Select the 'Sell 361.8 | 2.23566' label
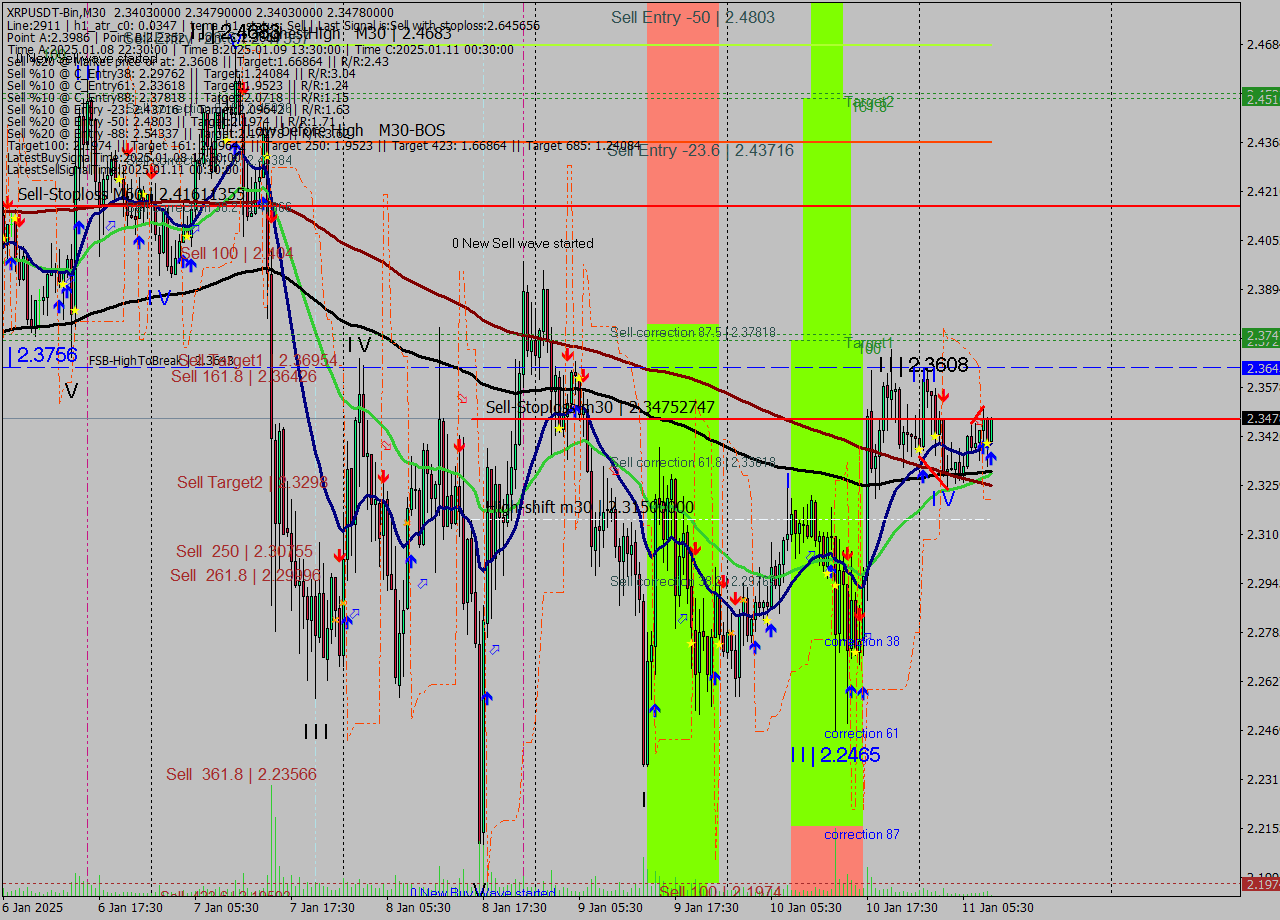Screen dimensions: 1280x920 point(241,775)
